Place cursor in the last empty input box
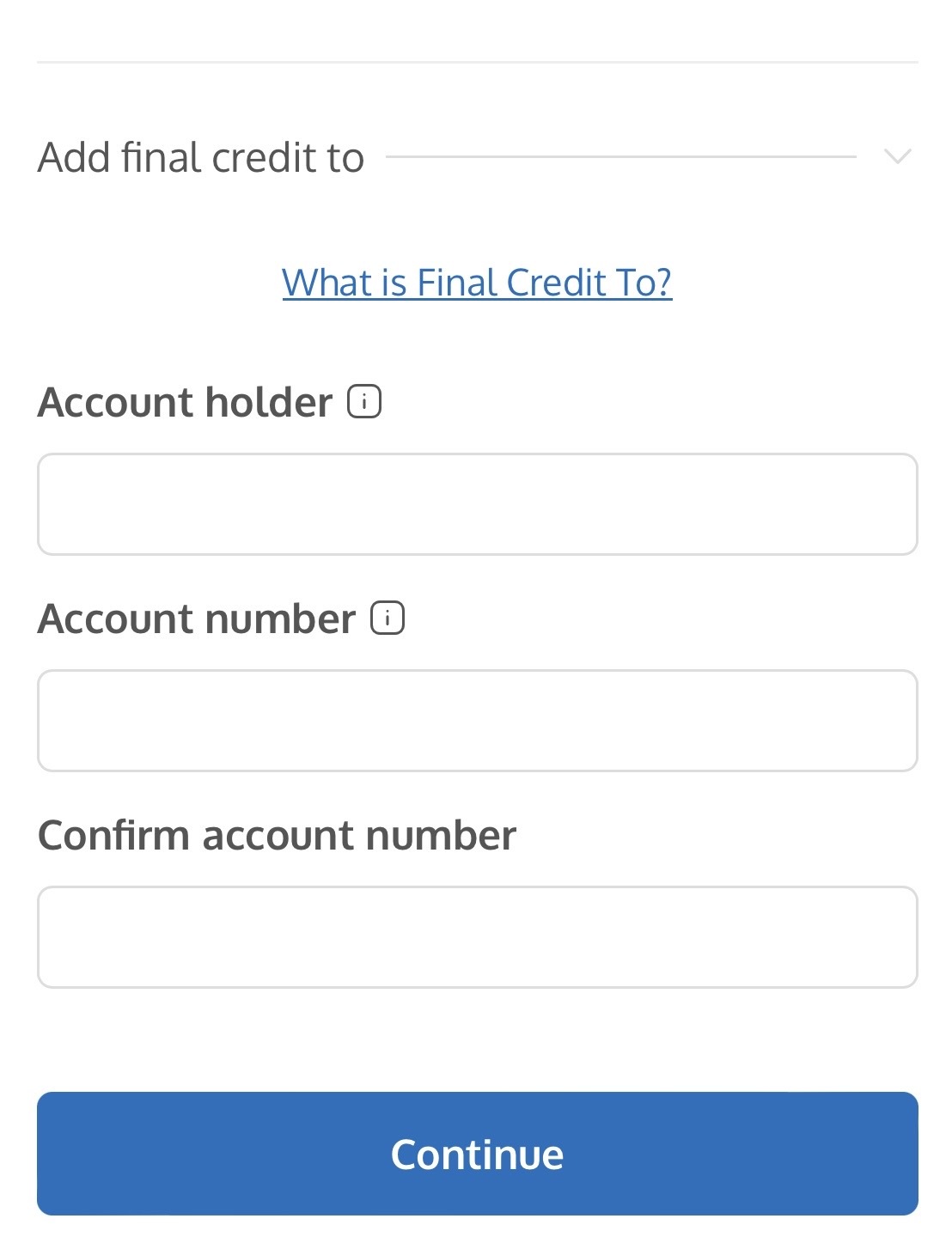952x1243 pixels. (477, 937)
